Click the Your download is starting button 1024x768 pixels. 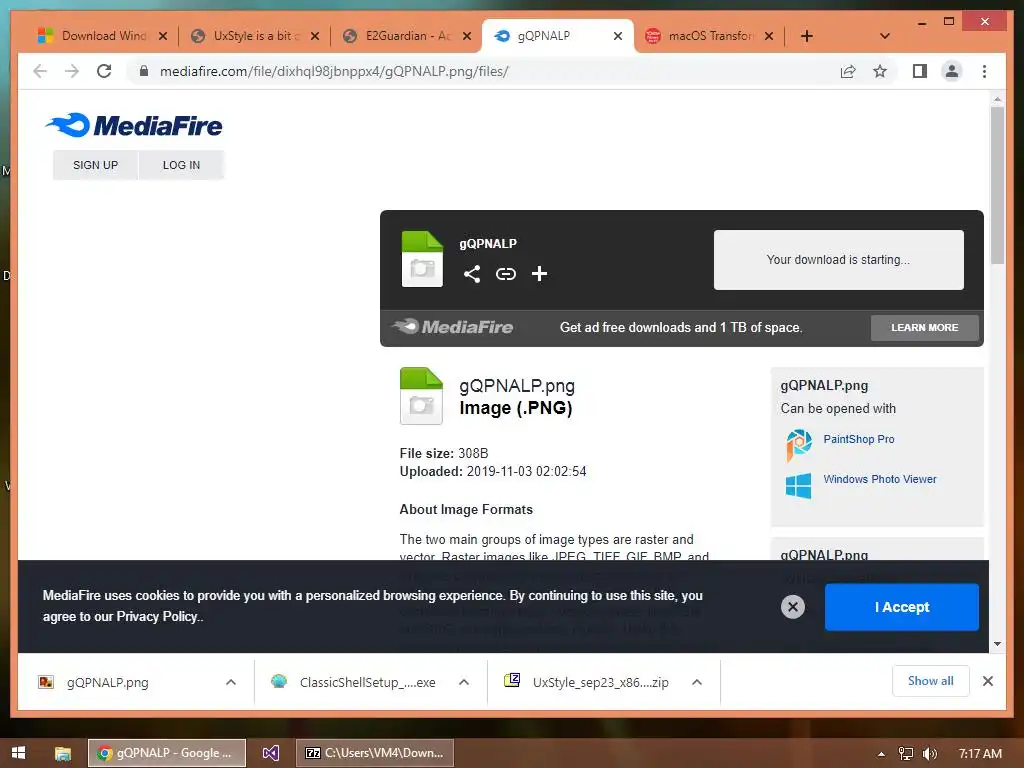tap(838, 259)
